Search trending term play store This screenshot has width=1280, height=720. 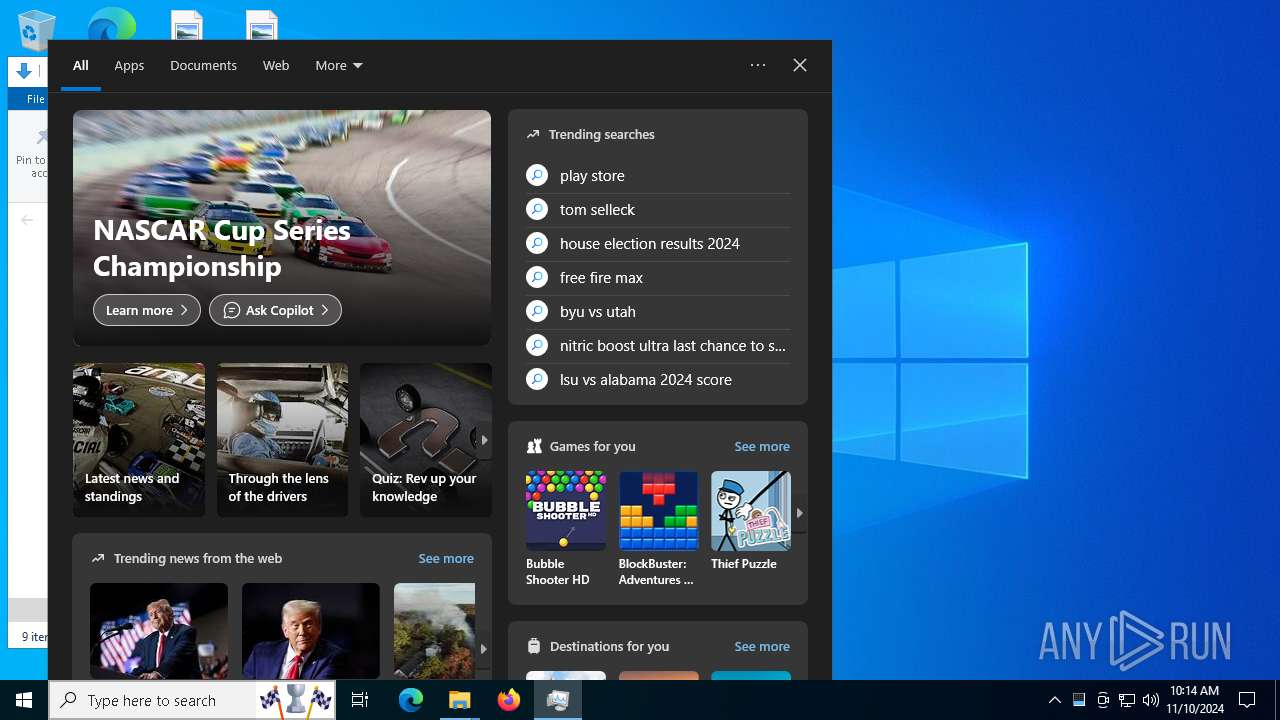[658, 176]
